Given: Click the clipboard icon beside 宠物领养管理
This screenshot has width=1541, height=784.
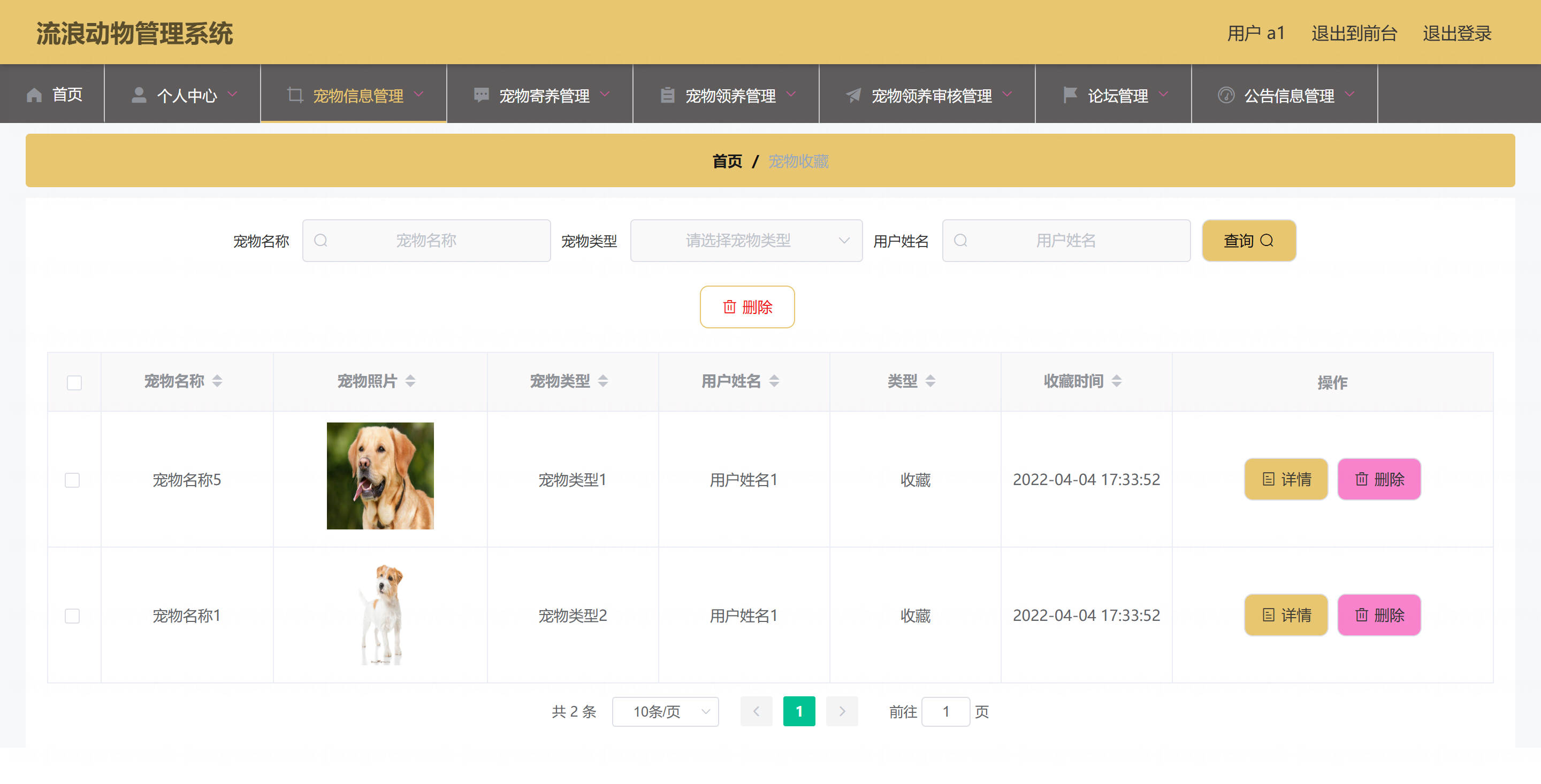Looking at the screenshot, I should tap(667, 95).
